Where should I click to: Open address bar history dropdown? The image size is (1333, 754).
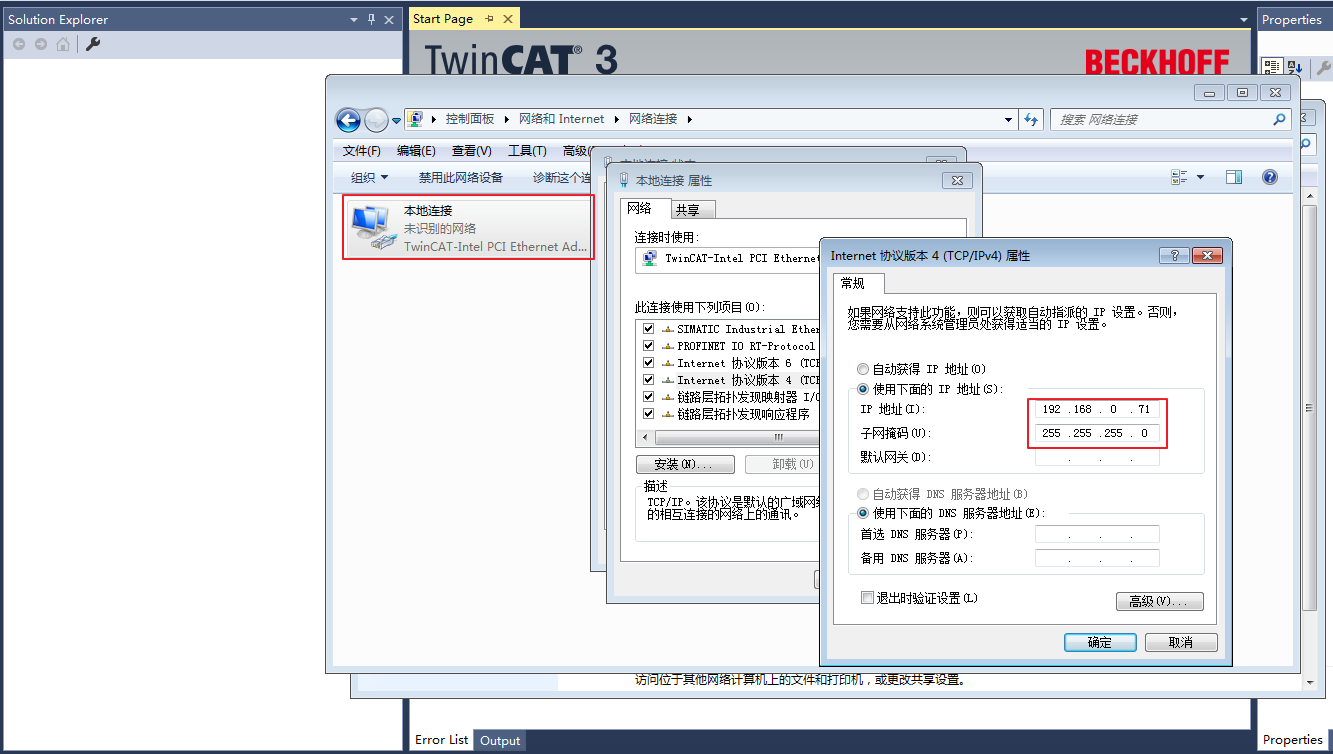(x=1008, y=119)
